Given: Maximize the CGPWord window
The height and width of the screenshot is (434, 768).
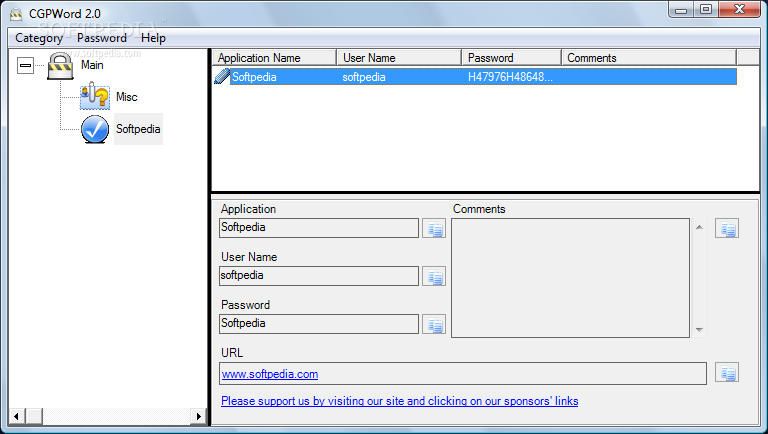Looking at the screenshot, I should [706, 9].
